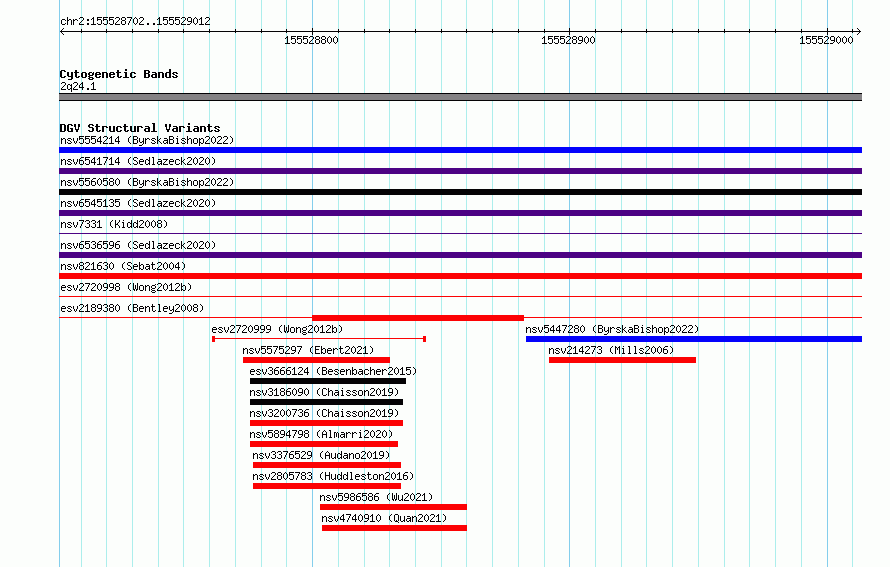
Task: Select the red nsv821630 variant bar
Action: point(460,276)
